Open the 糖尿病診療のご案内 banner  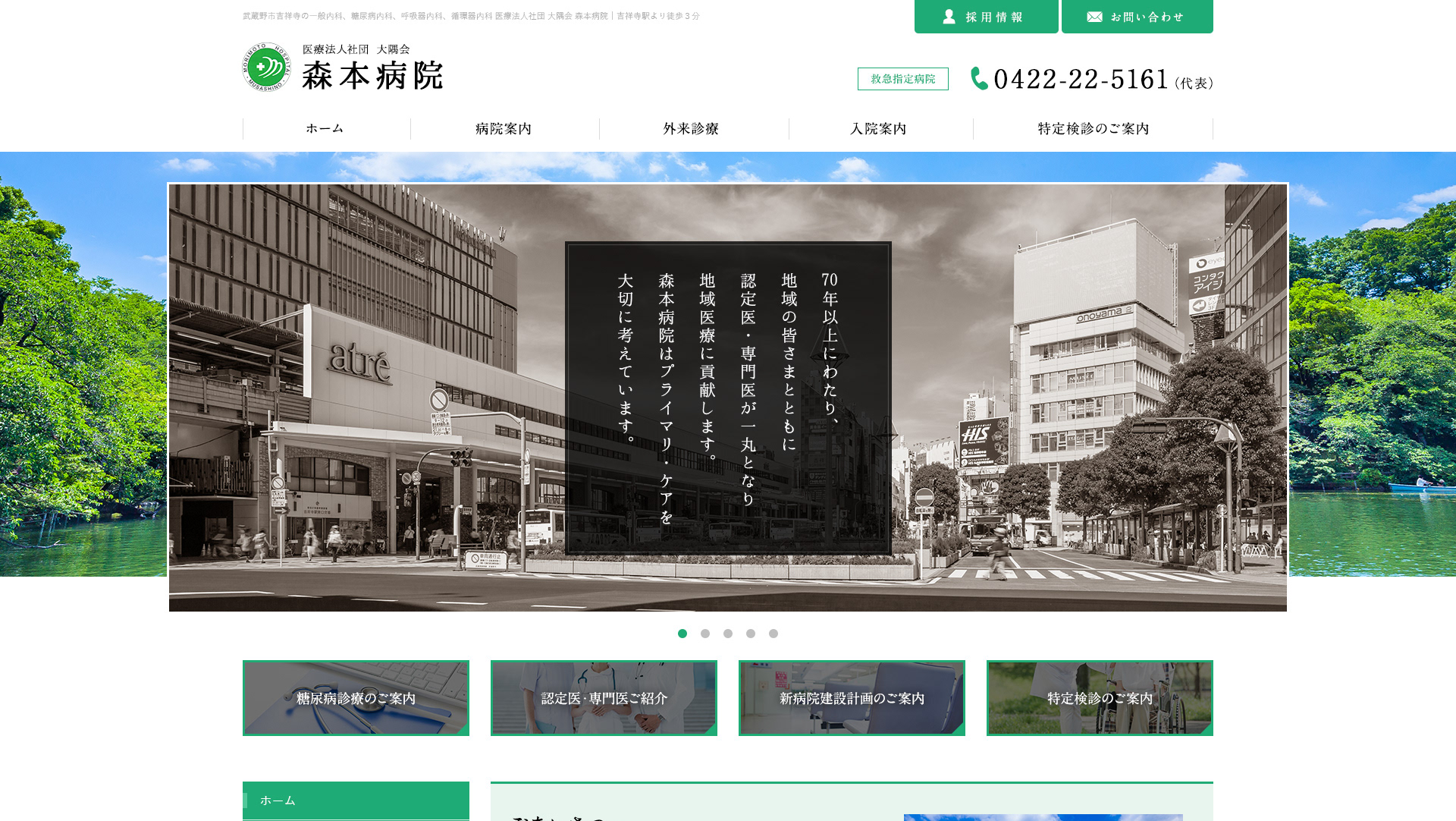[x=356, y=698]
